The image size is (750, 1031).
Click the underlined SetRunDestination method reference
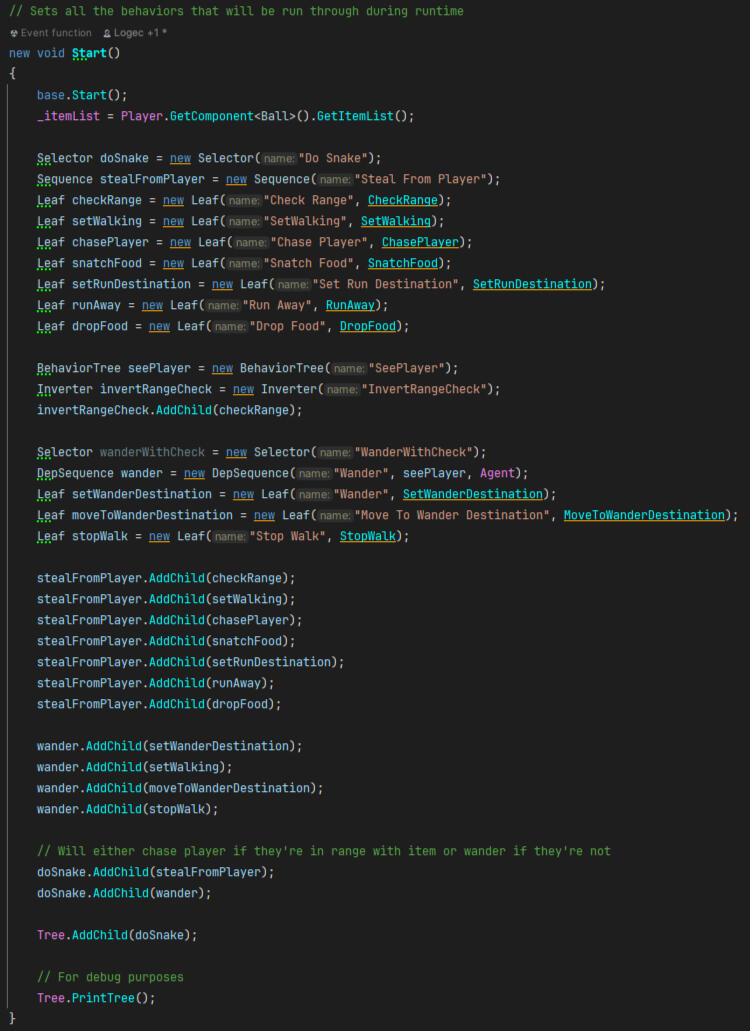pyautogui.click(x=532, y=284)
